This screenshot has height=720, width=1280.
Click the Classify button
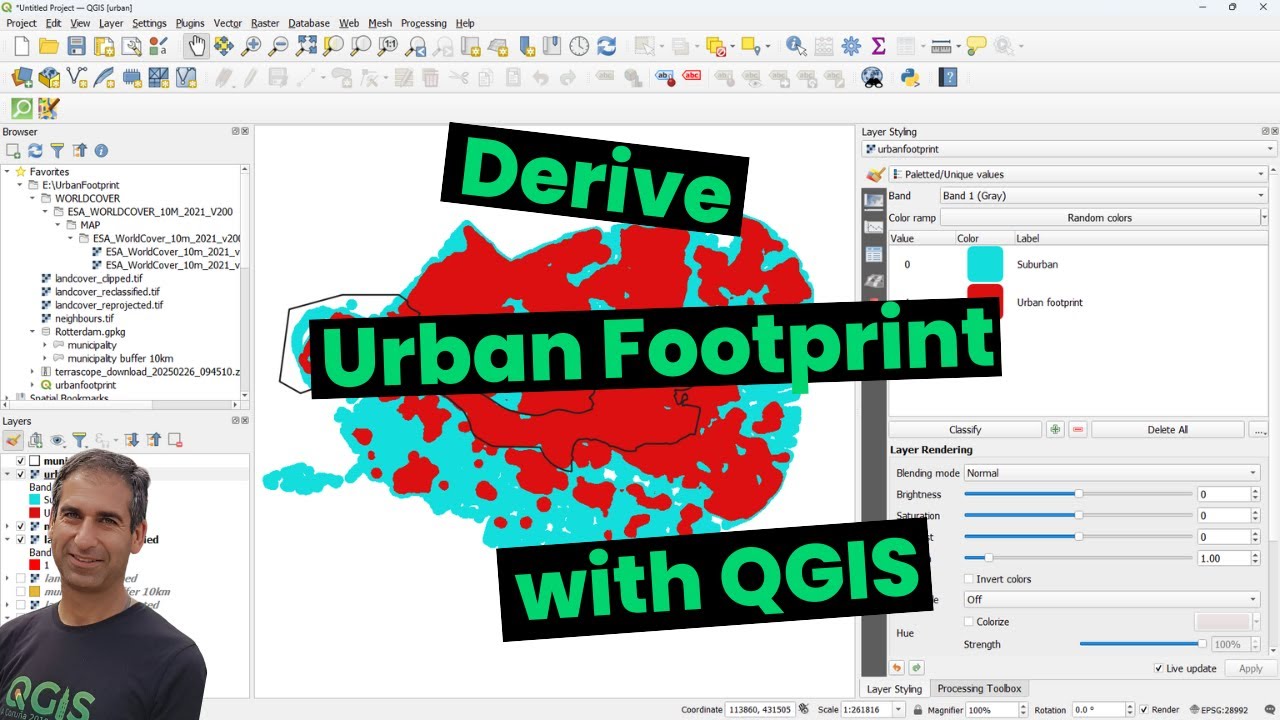click(965, 429)
